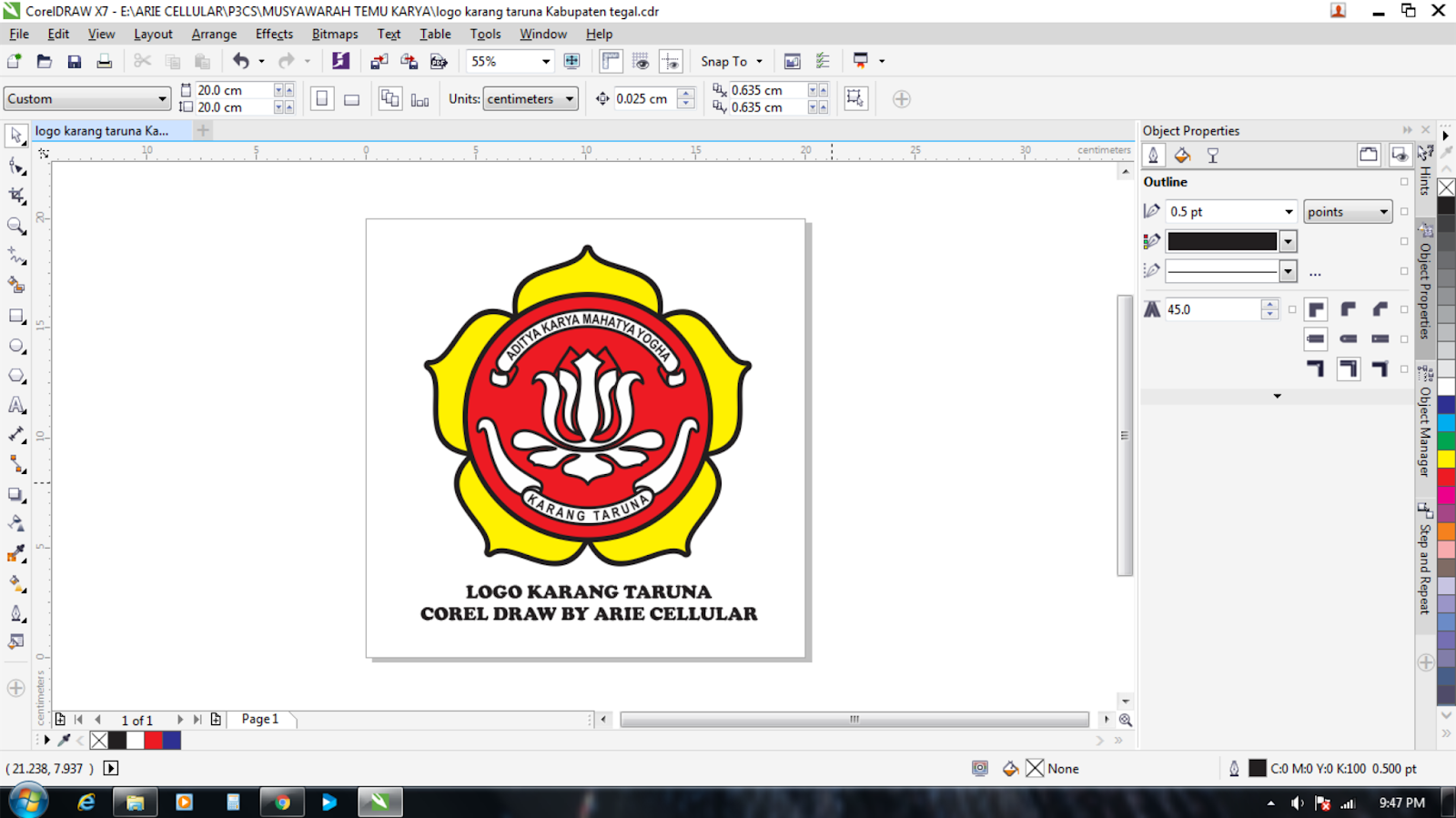This screenshot has height=818, width=1456.
Task: Toggle show grid button
Action: pyautogui.click(x=641, y=61)
